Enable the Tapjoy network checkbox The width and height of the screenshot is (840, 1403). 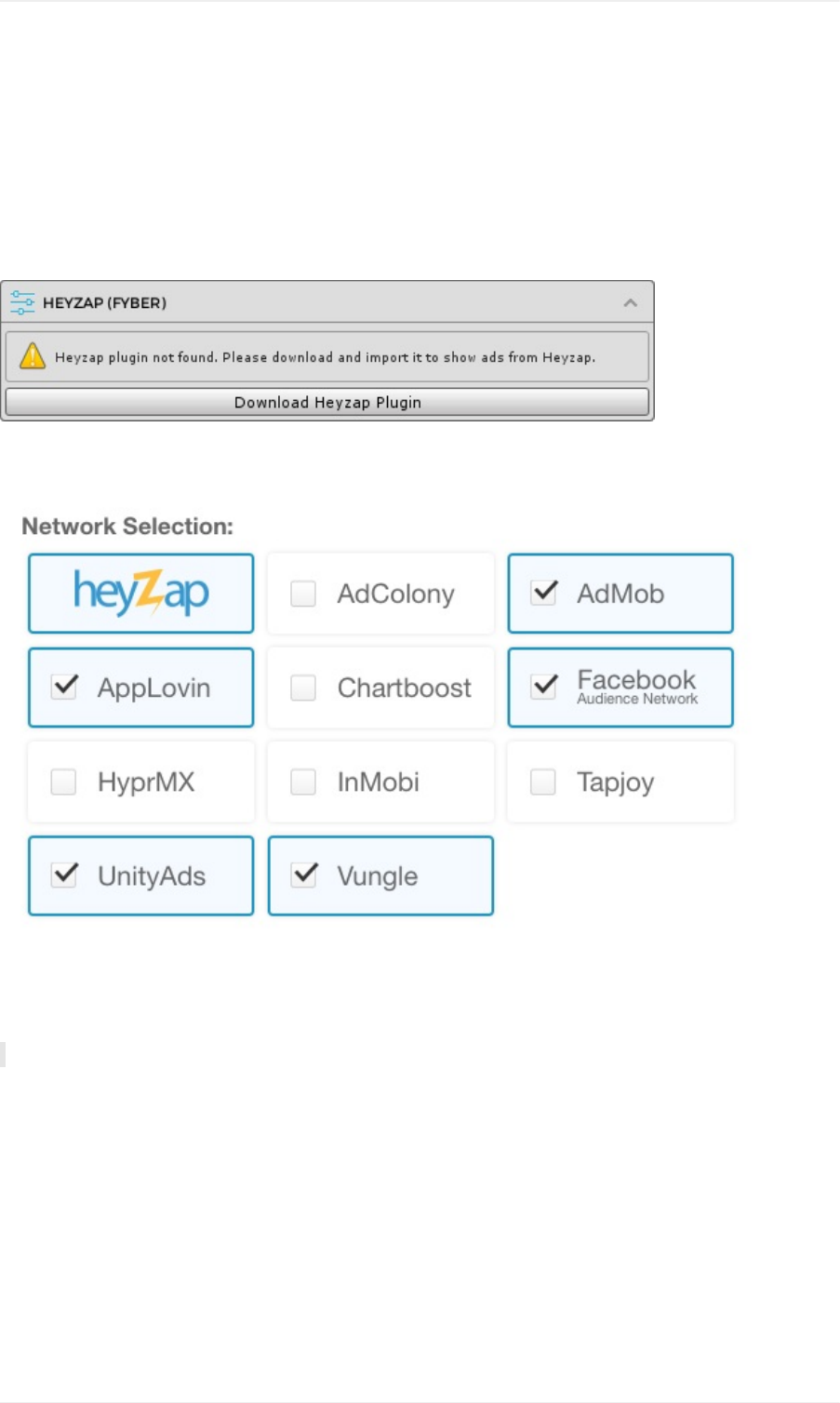click(x=542, y=782)
